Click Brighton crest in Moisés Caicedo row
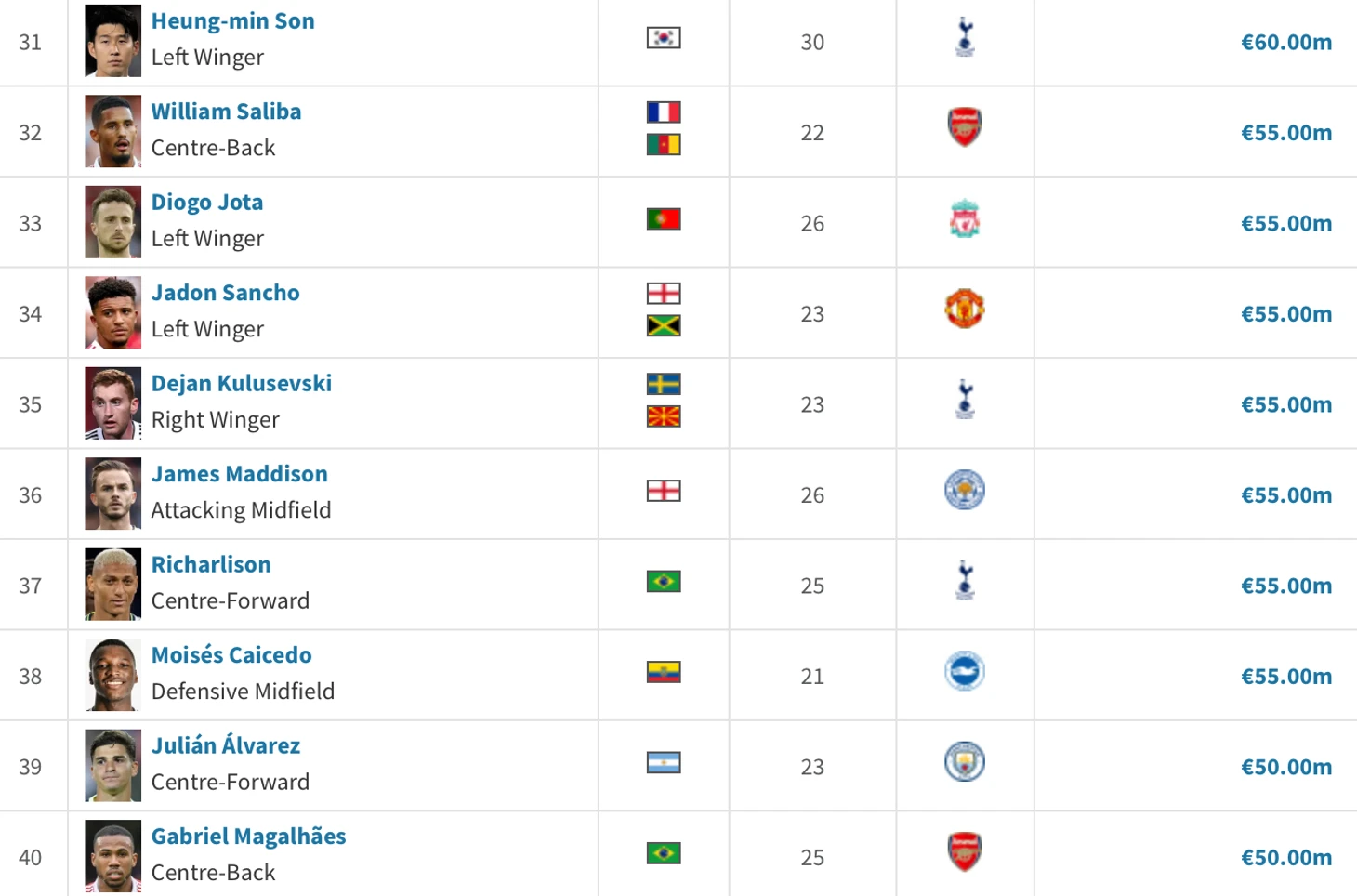The image size is (1357, 896). click(x=965, y=671)
